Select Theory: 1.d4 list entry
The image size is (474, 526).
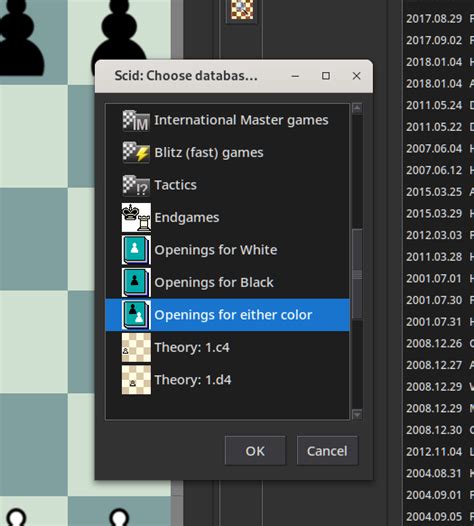pyautogui.click(x=227, y=380)
